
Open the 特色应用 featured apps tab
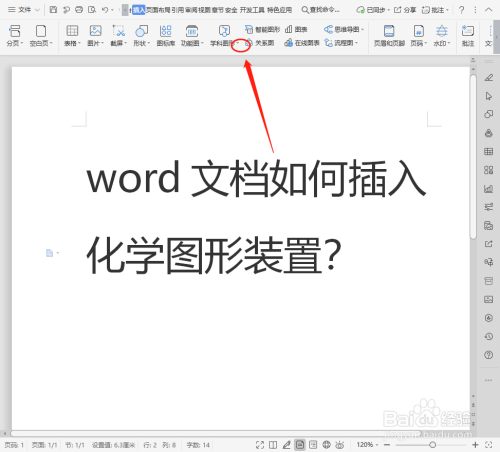(x=279, y=10)
